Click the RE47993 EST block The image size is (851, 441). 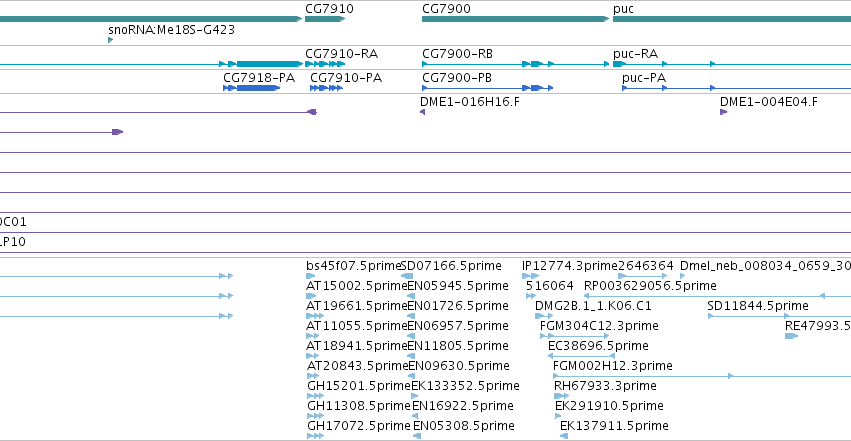(x=791, y=336)
